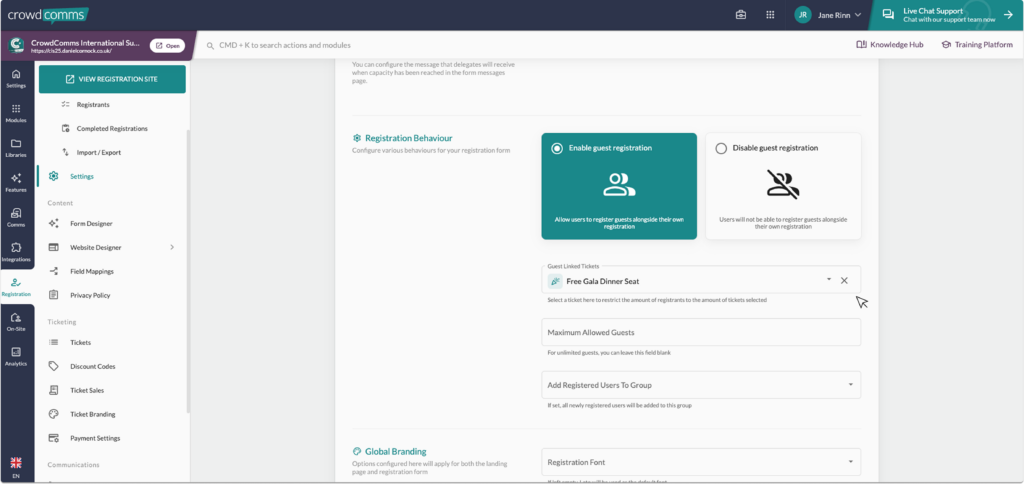Click the apps grid icon in header
The height and width of the screenshot is (484, 1024).
[x=770, y=15]
